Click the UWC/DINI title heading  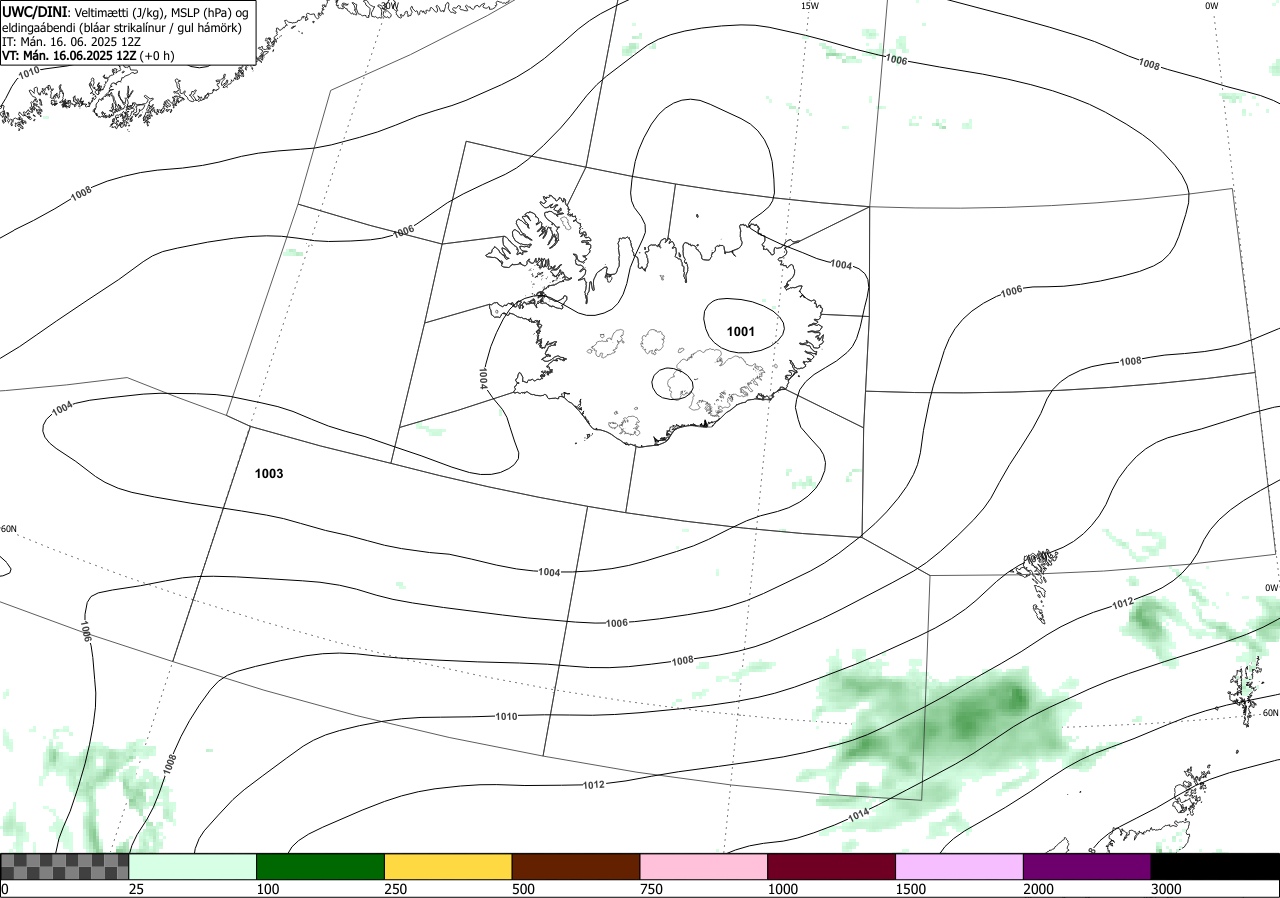click(35, 11)
